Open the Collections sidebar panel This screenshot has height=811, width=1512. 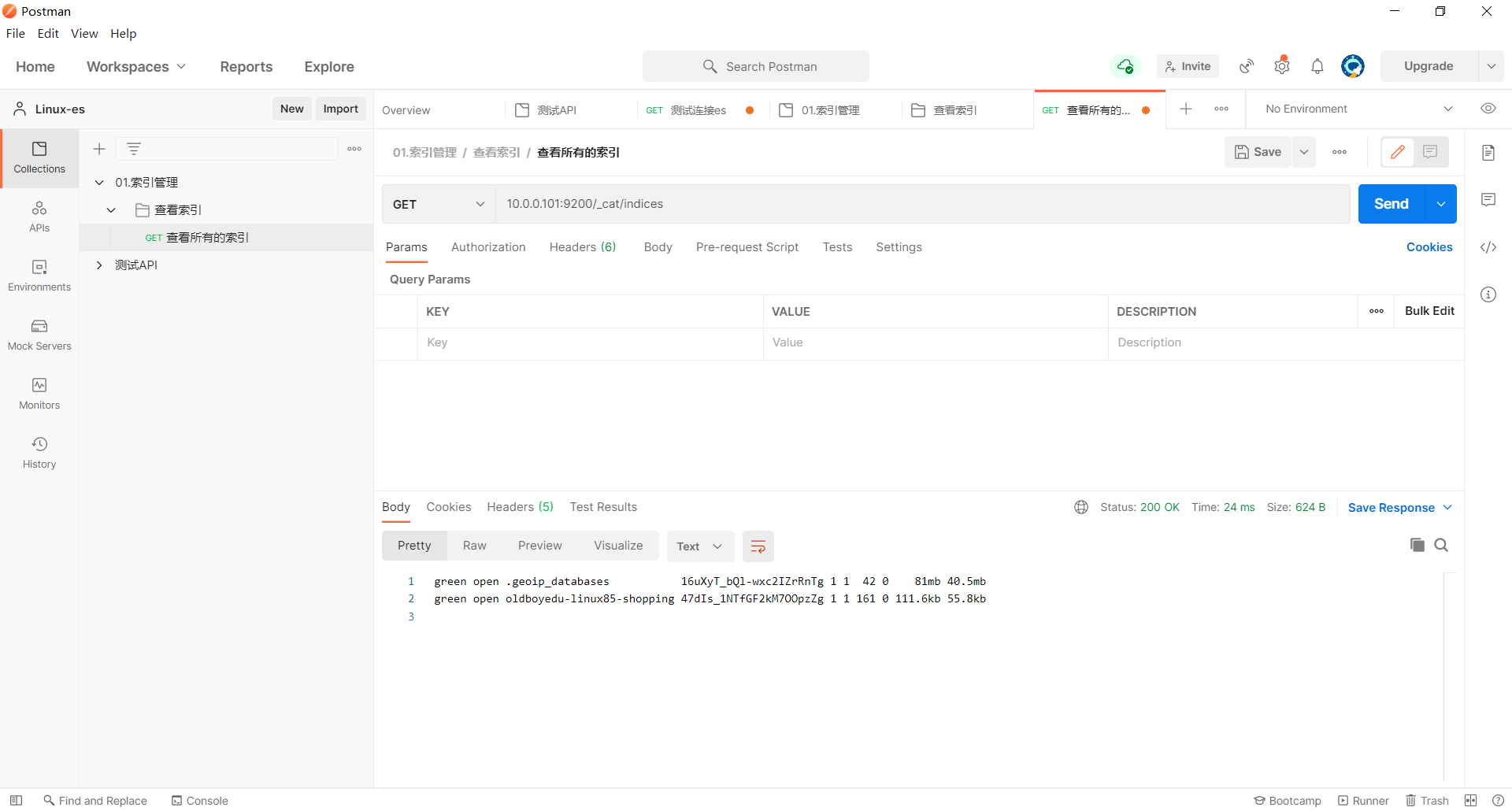pyautogui.click(x=39, y=157)
